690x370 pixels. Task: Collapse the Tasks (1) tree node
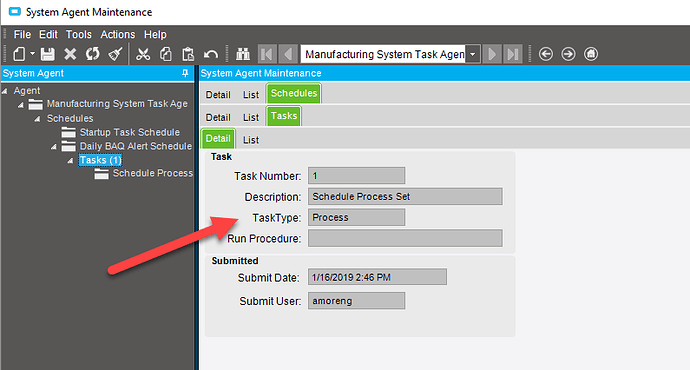click(x=70, y=161)
